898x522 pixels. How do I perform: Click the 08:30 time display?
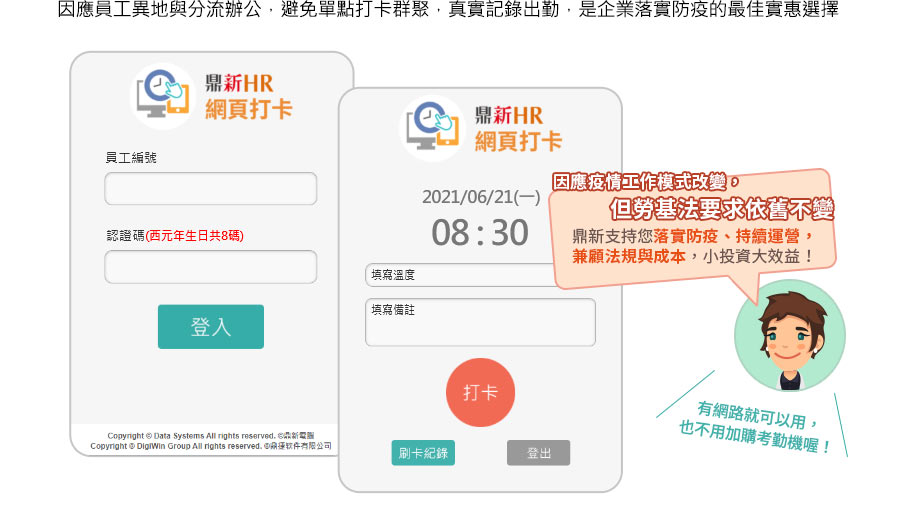click(x=480, y=232)
